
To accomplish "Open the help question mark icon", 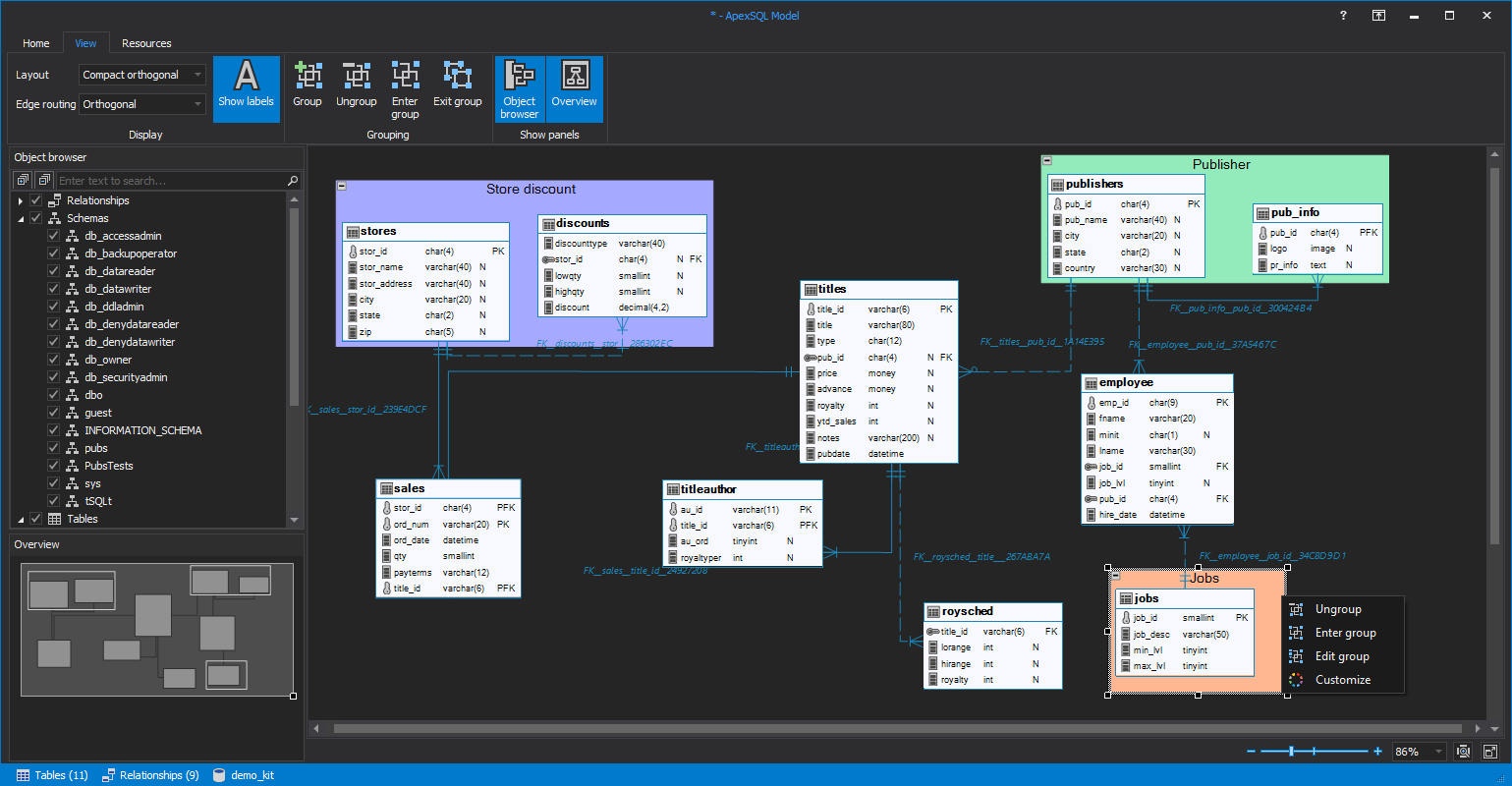I will [x=1343, y=16].
